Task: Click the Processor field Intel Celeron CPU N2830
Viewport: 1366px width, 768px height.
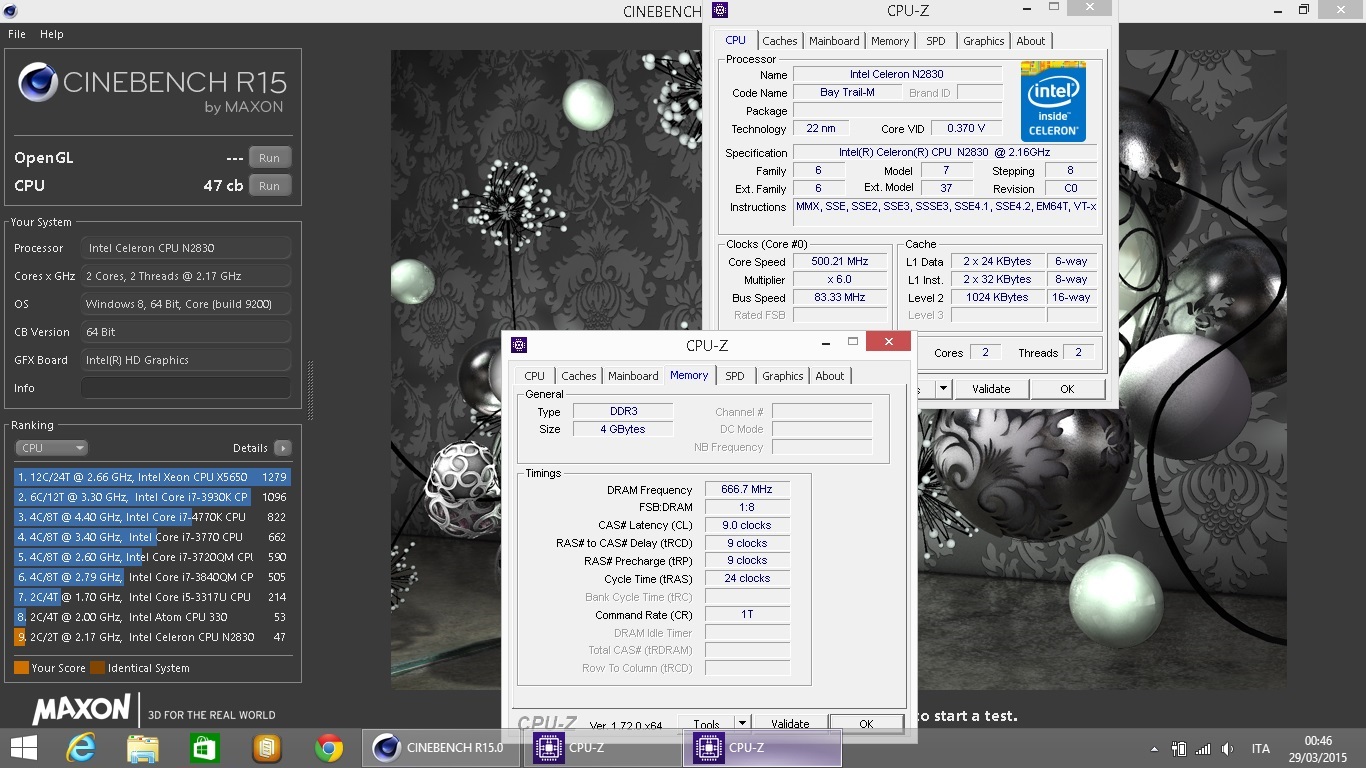Action: point(186,248)
